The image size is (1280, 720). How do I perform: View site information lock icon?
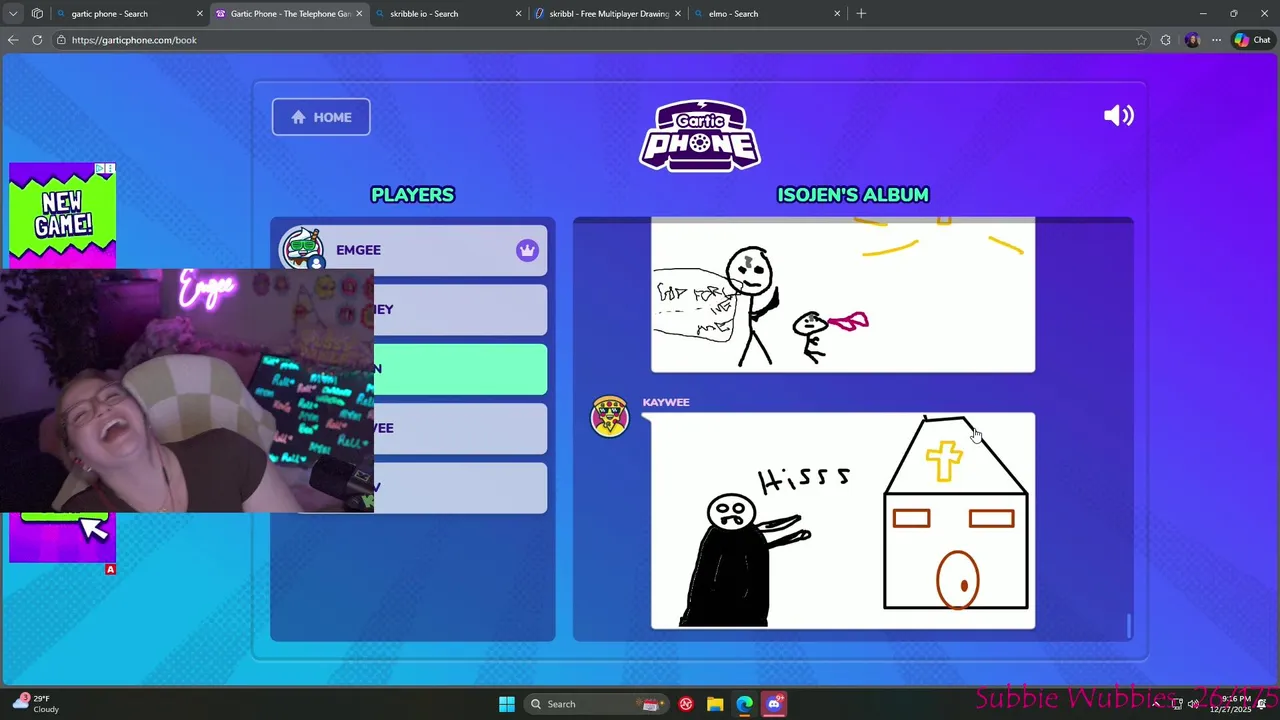(x=62, y=40)
